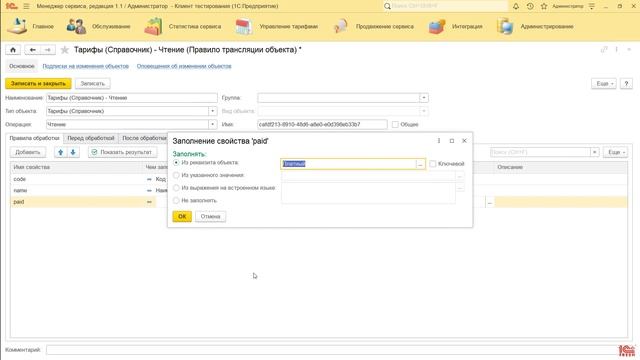Toggle the Общее checkbox
The width and height of the screenshot is (640, 360).
click(x=395, y=124)
